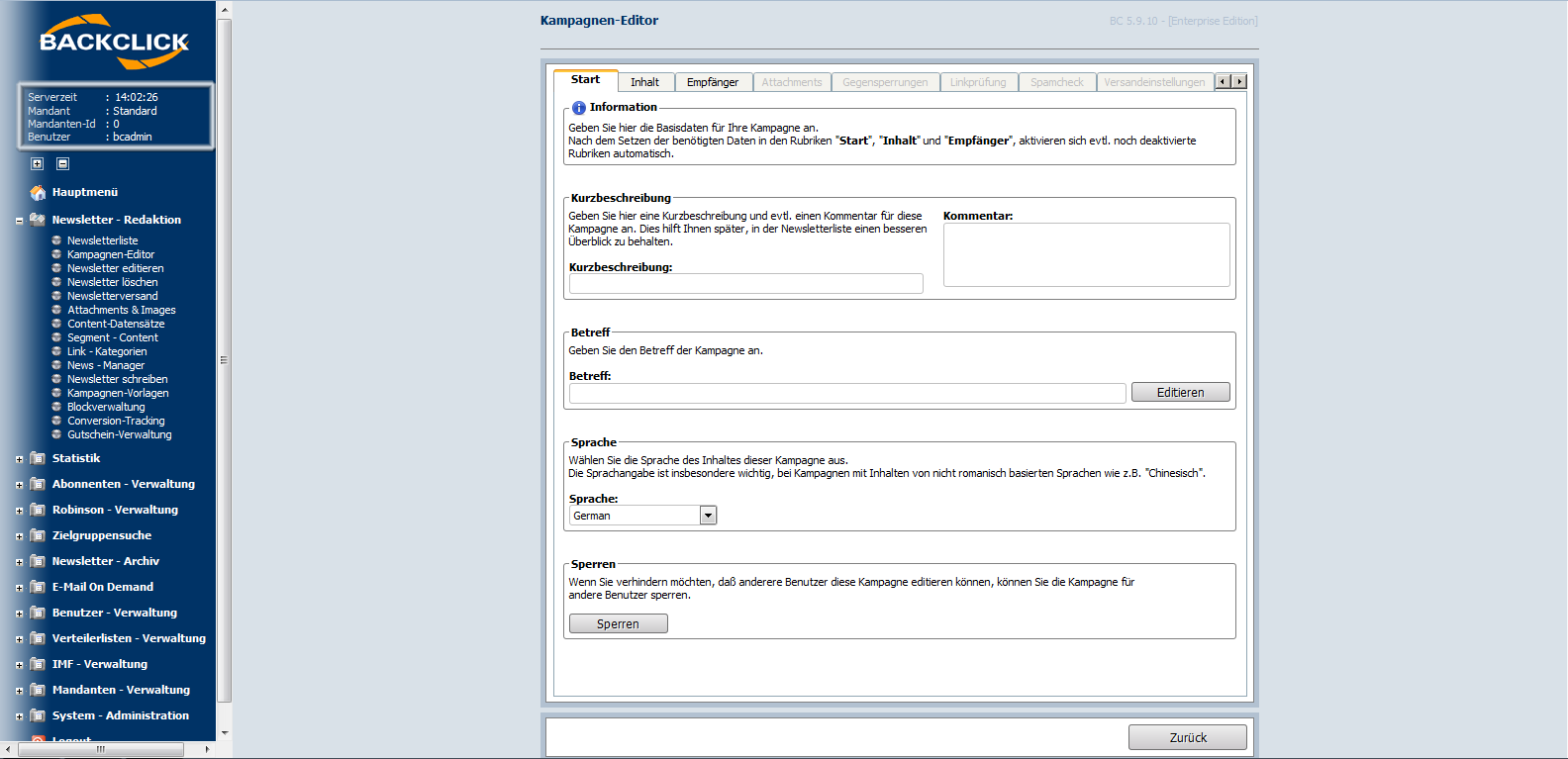1568x759 pixels.
Task: Click the Editieren button
Action: (1181, 393)
